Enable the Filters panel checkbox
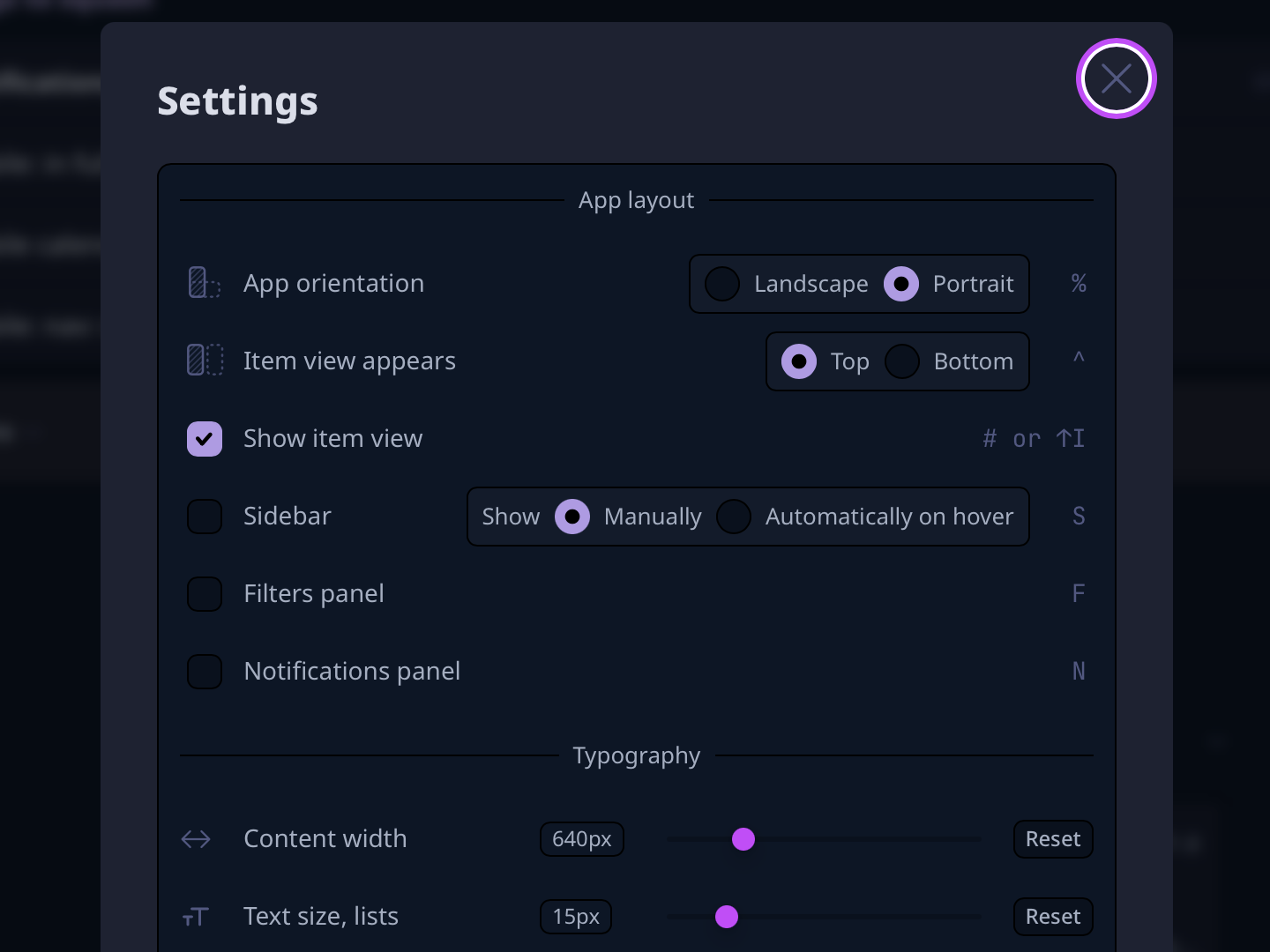The image size is (1270, 952). pos(205,594)
